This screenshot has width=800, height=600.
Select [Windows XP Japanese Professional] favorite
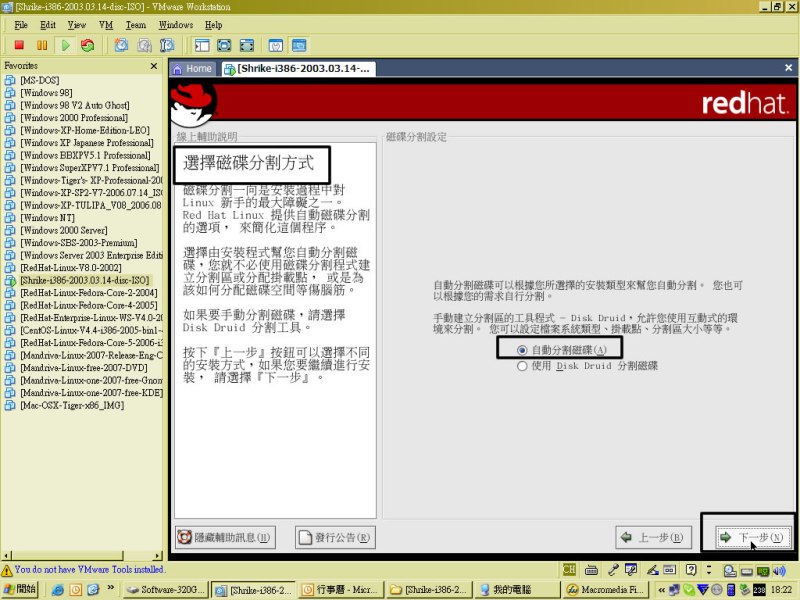coord(87,143)
